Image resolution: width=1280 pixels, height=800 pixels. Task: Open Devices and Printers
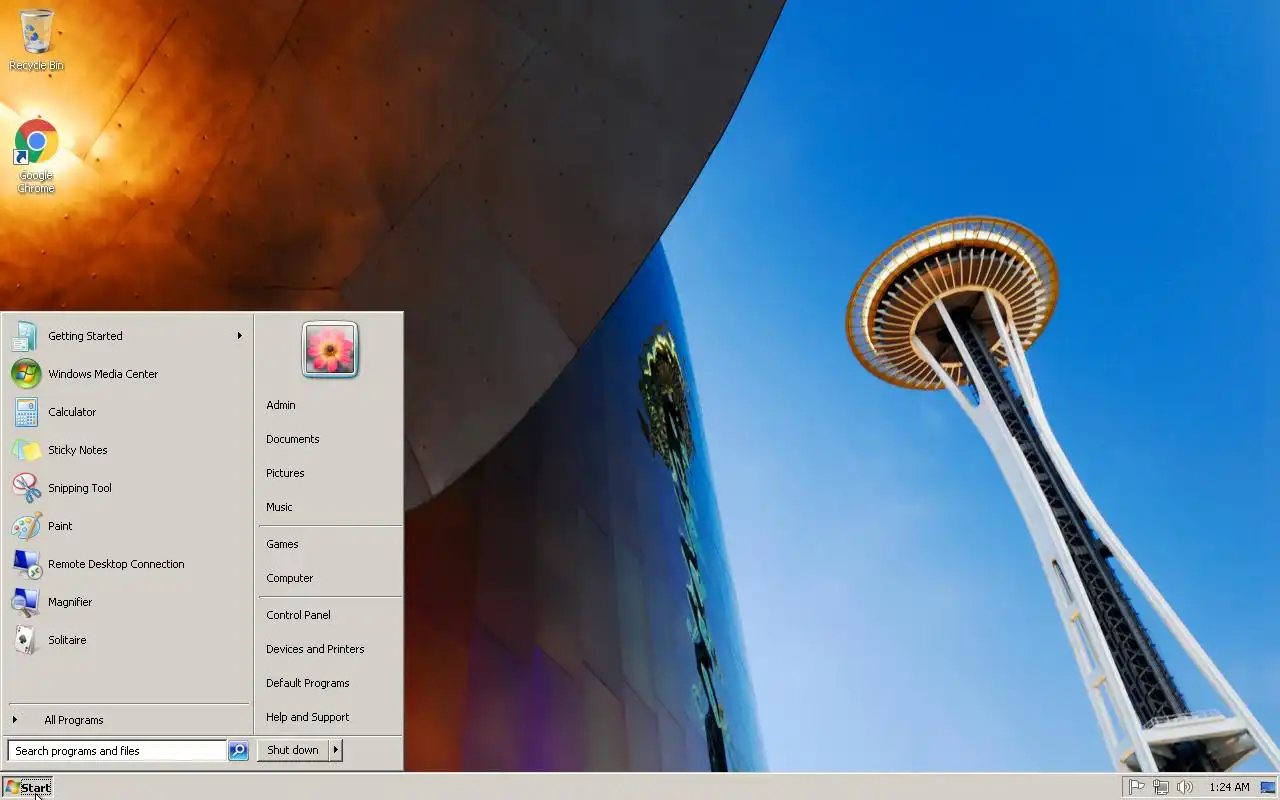[x=315, y=649]
